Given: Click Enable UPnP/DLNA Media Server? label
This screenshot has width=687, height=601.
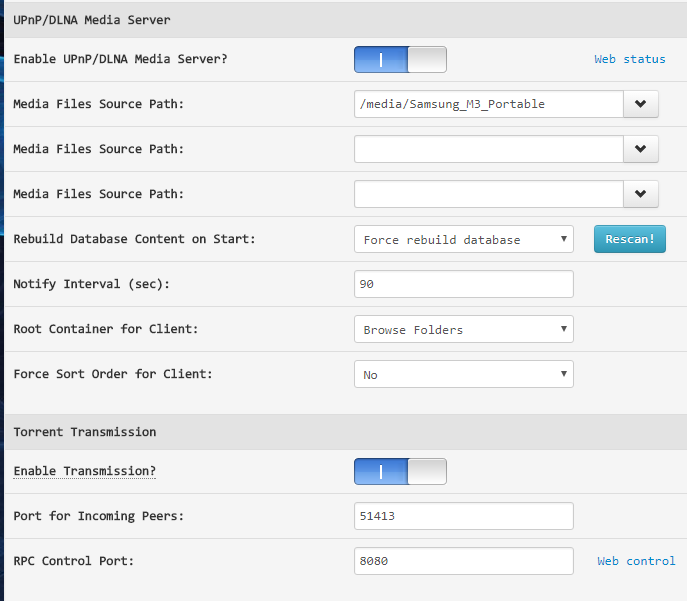Looking at the screenshot, I should [x=120, y=59].
